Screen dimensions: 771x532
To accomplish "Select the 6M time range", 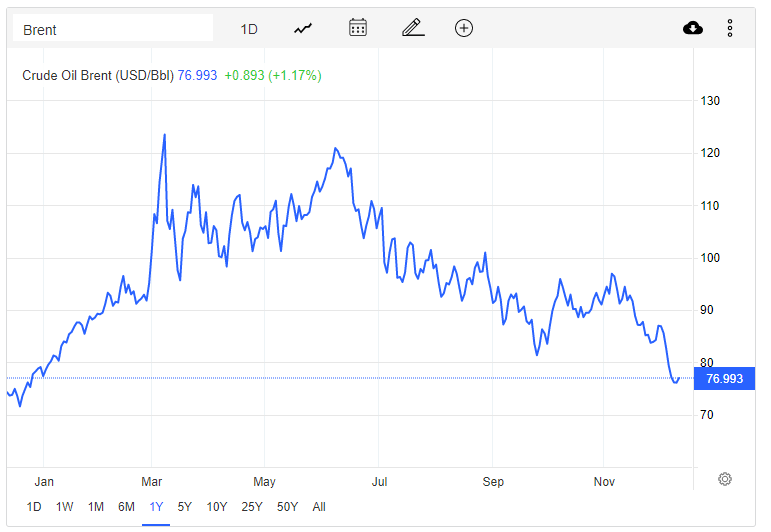I will pyautogui.click(x=126, y=507).
